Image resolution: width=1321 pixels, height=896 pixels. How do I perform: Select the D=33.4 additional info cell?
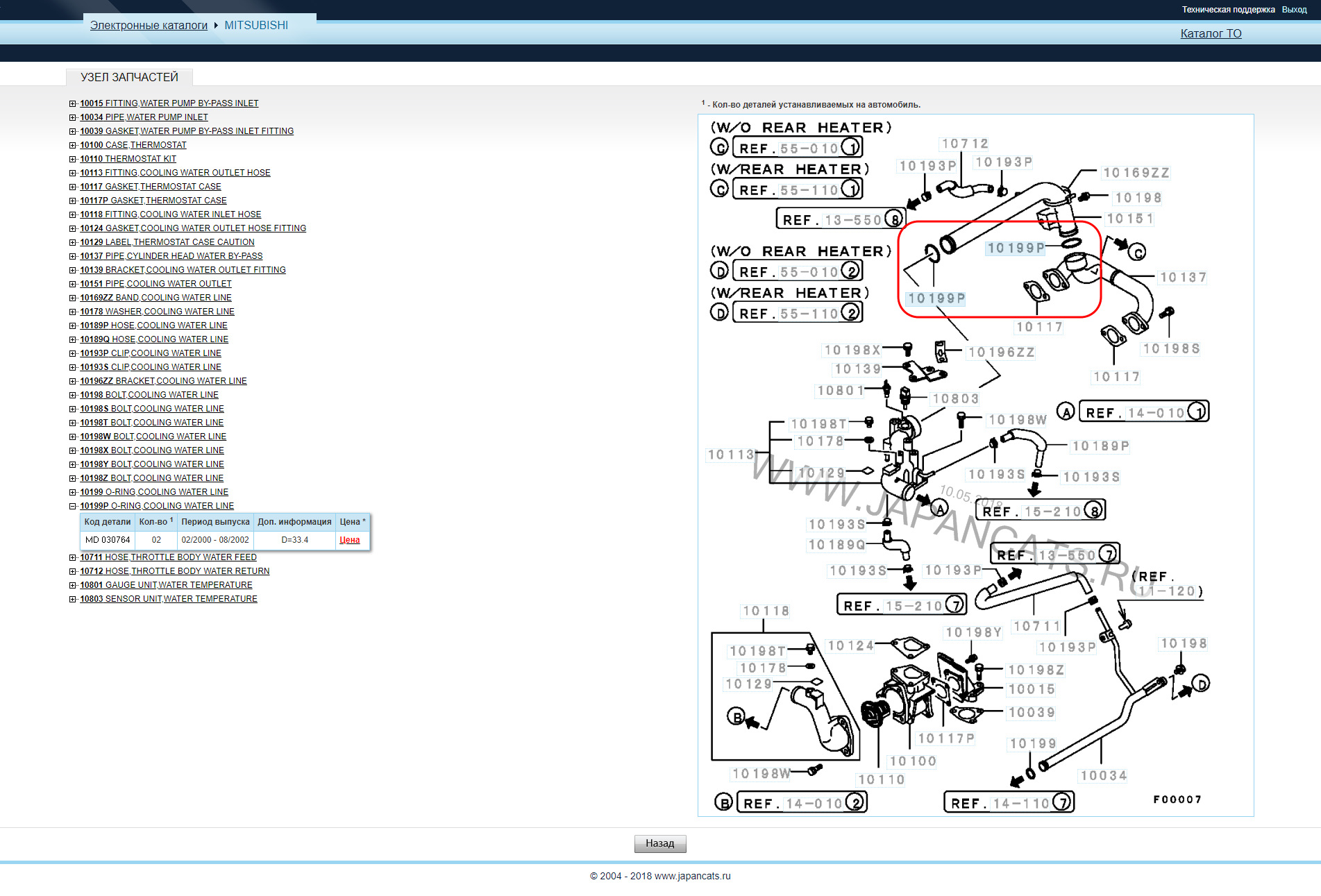[295, 540]
